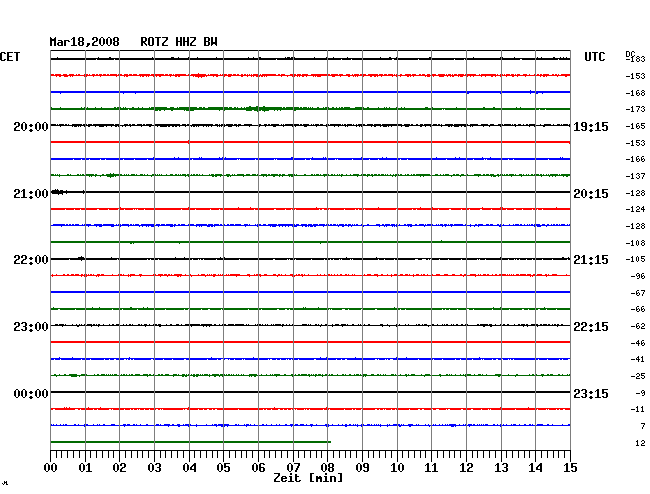Click the DC offset value "-173"
The height and width of the screenshot is (494, 650).
pos(635,109)
